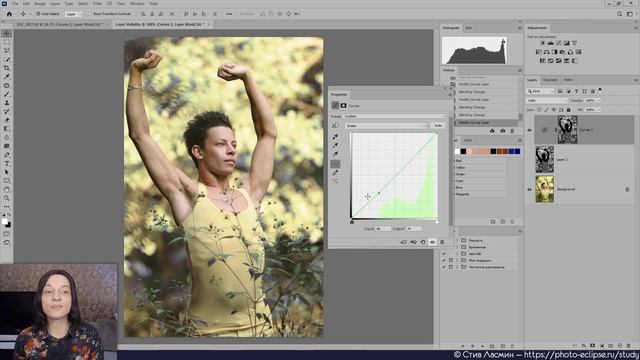Viewport: 640px width, 360px height.
Task: Select the edit points curve tool
Action: click(x=335, y=164)
